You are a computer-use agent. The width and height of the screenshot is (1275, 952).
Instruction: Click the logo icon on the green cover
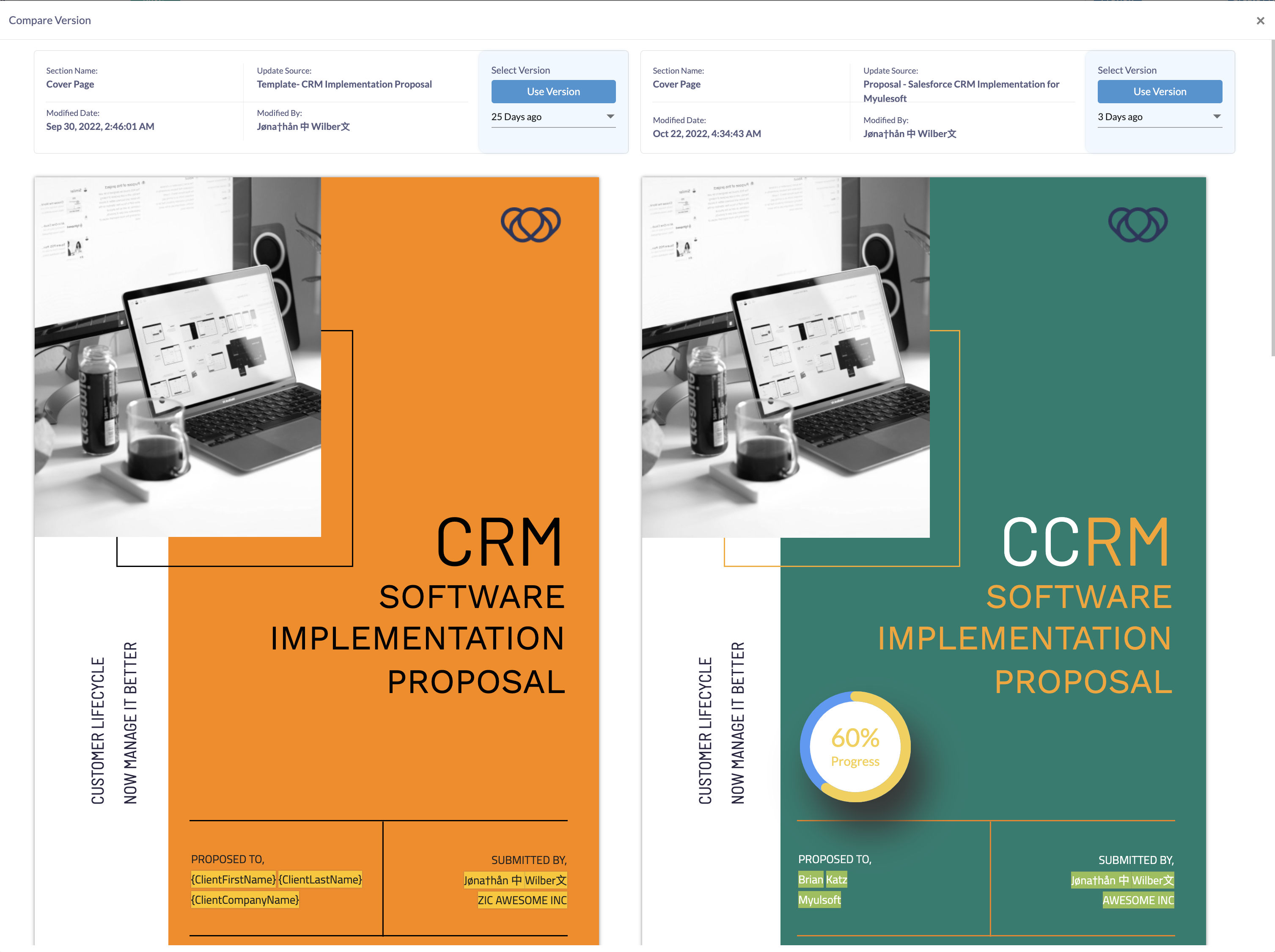pyautogui.click(x=1137, y=224)
